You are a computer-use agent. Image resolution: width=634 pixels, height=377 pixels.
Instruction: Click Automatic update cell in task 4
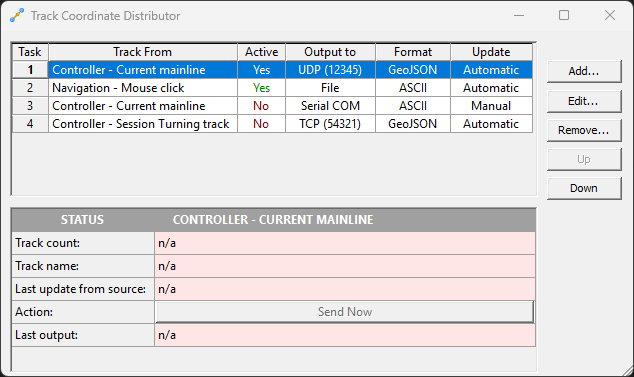tap(491, 123)
